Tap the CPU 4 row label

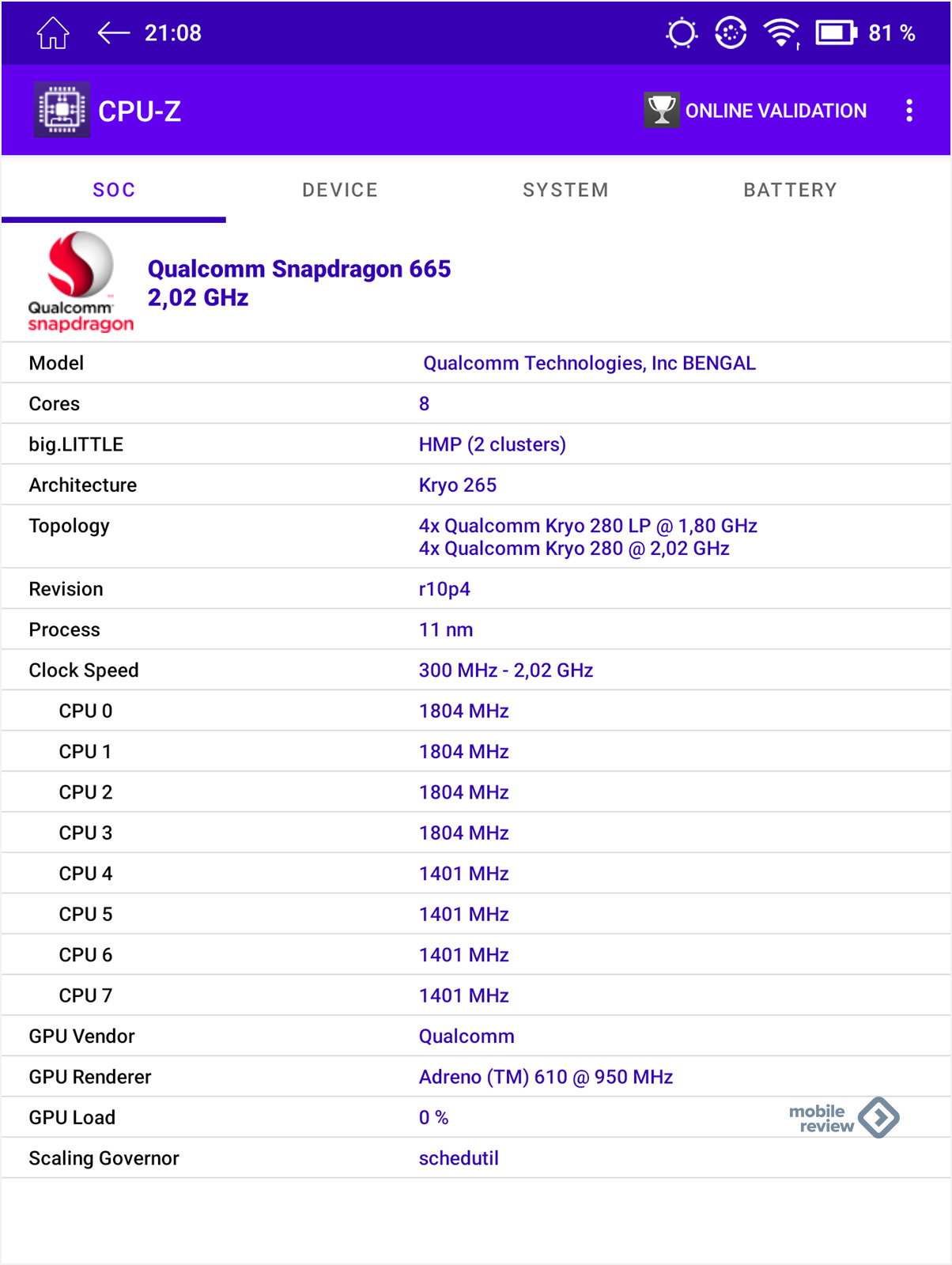(x=85, y=874)
